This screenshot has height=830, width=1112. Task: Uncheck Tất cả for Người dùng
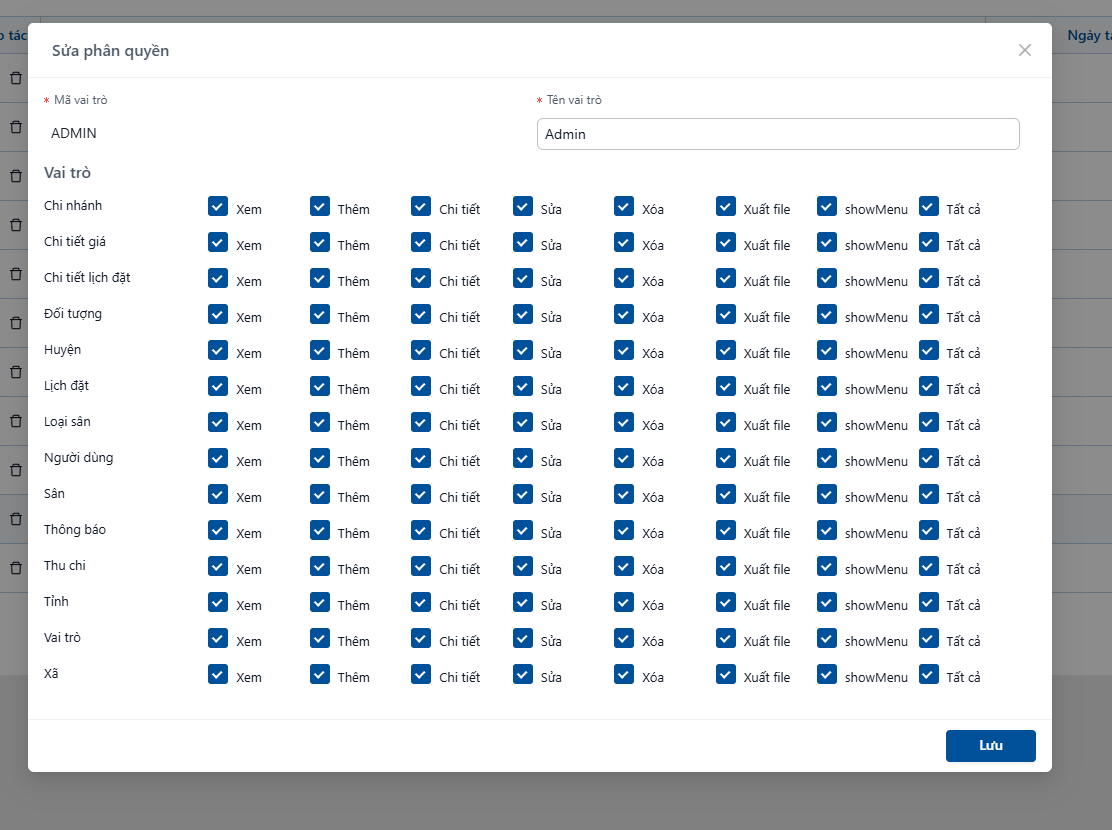(928, 458)
